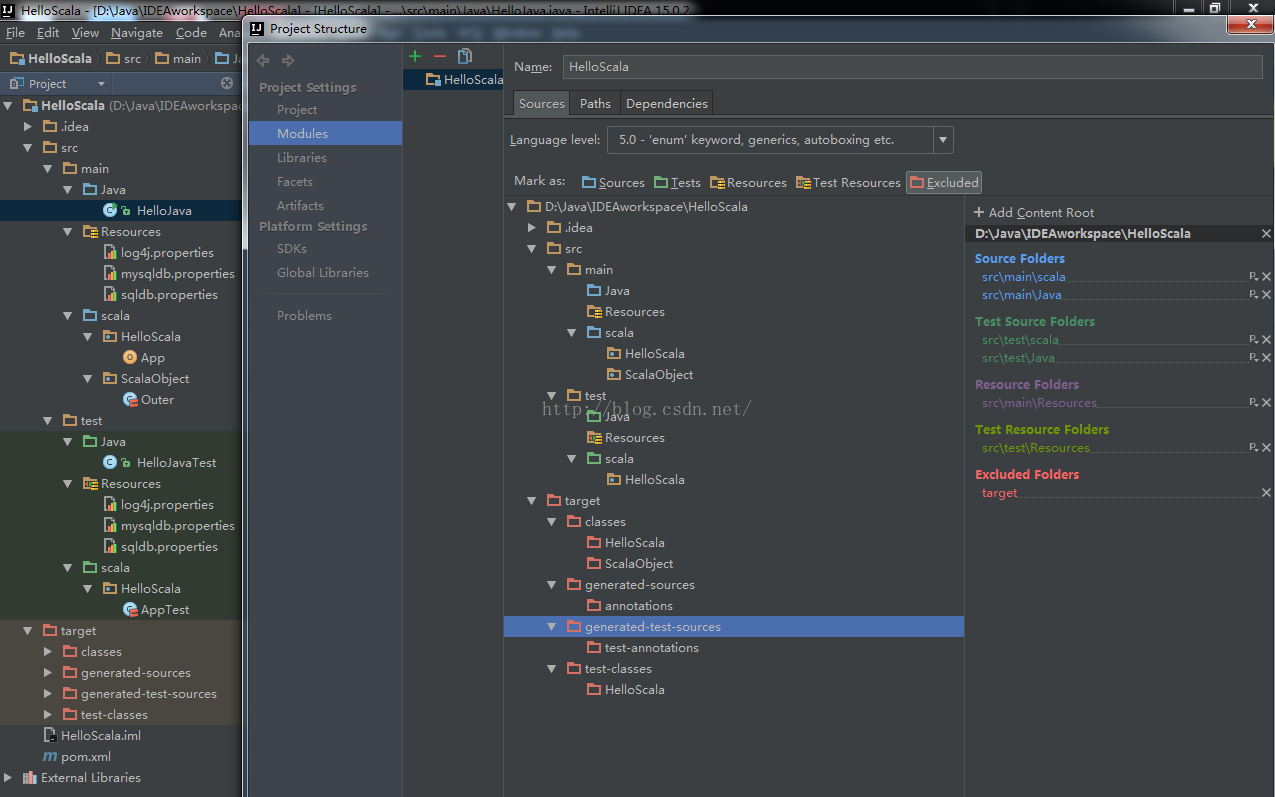The image size is (1275, 797).
Task: Switch to the Paths tab
Action: (595, 103)
